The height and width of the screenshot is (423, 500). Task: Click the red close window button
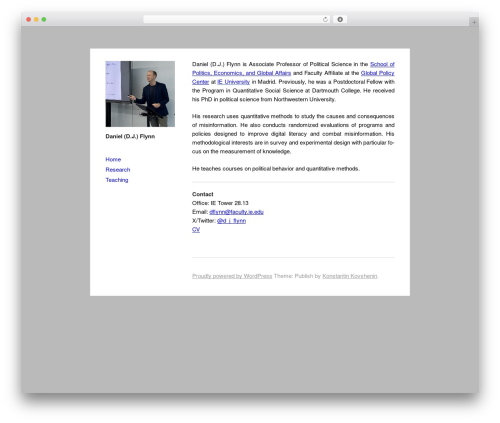click(29, 19)
